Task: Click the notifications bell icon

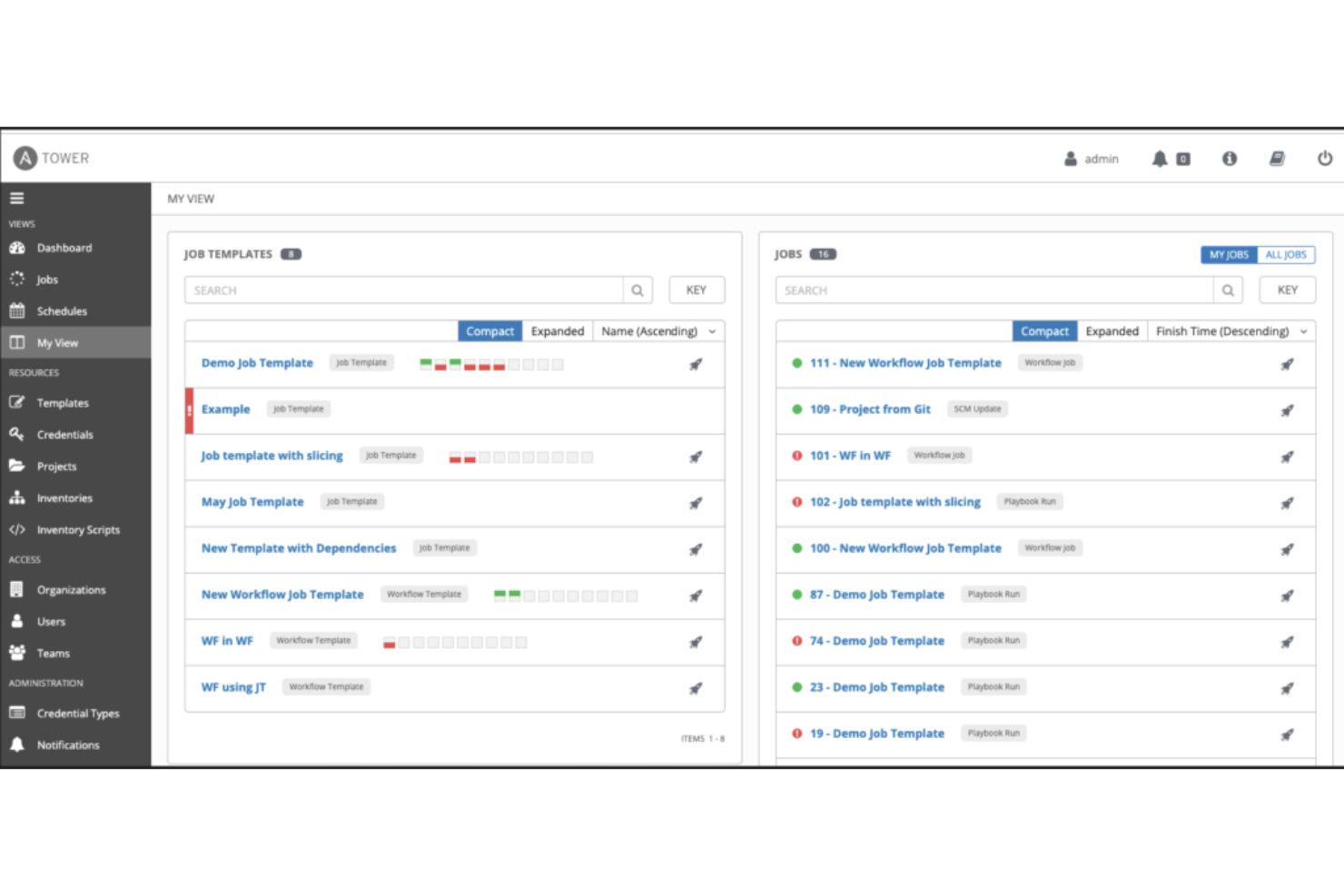Action: pos(1160,158)
